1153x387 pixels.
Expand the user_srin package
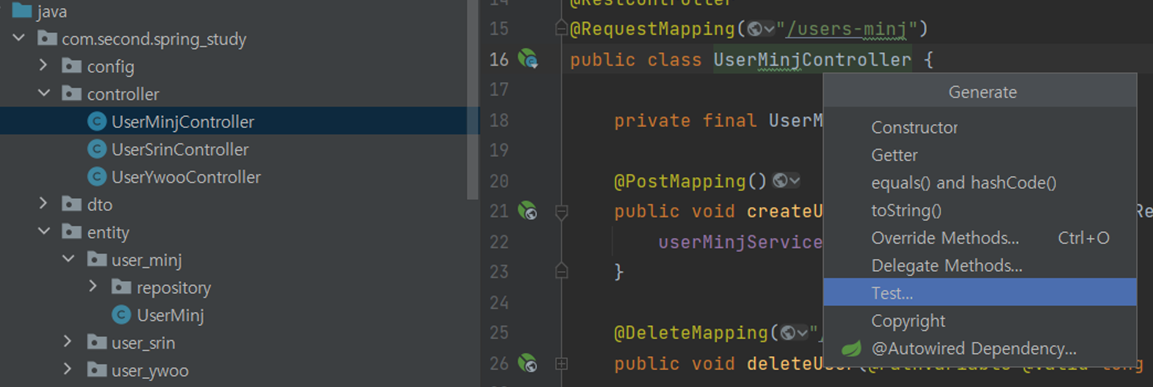pos(68,342)
